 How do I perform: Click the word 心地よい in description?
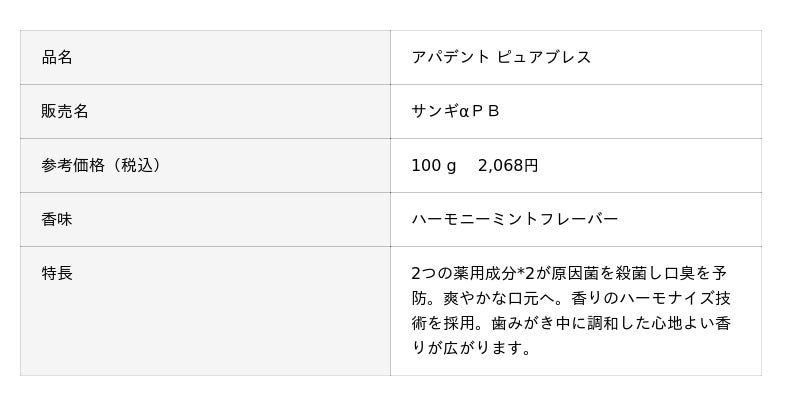[685, 323]
